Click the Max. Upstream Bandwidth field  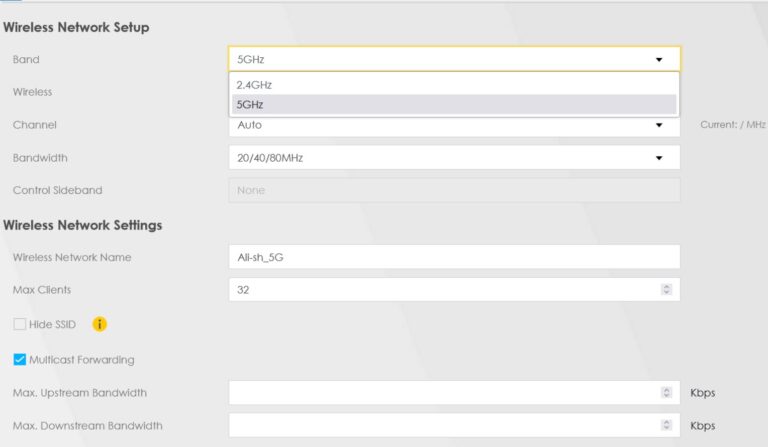click(x=454, y=393)
